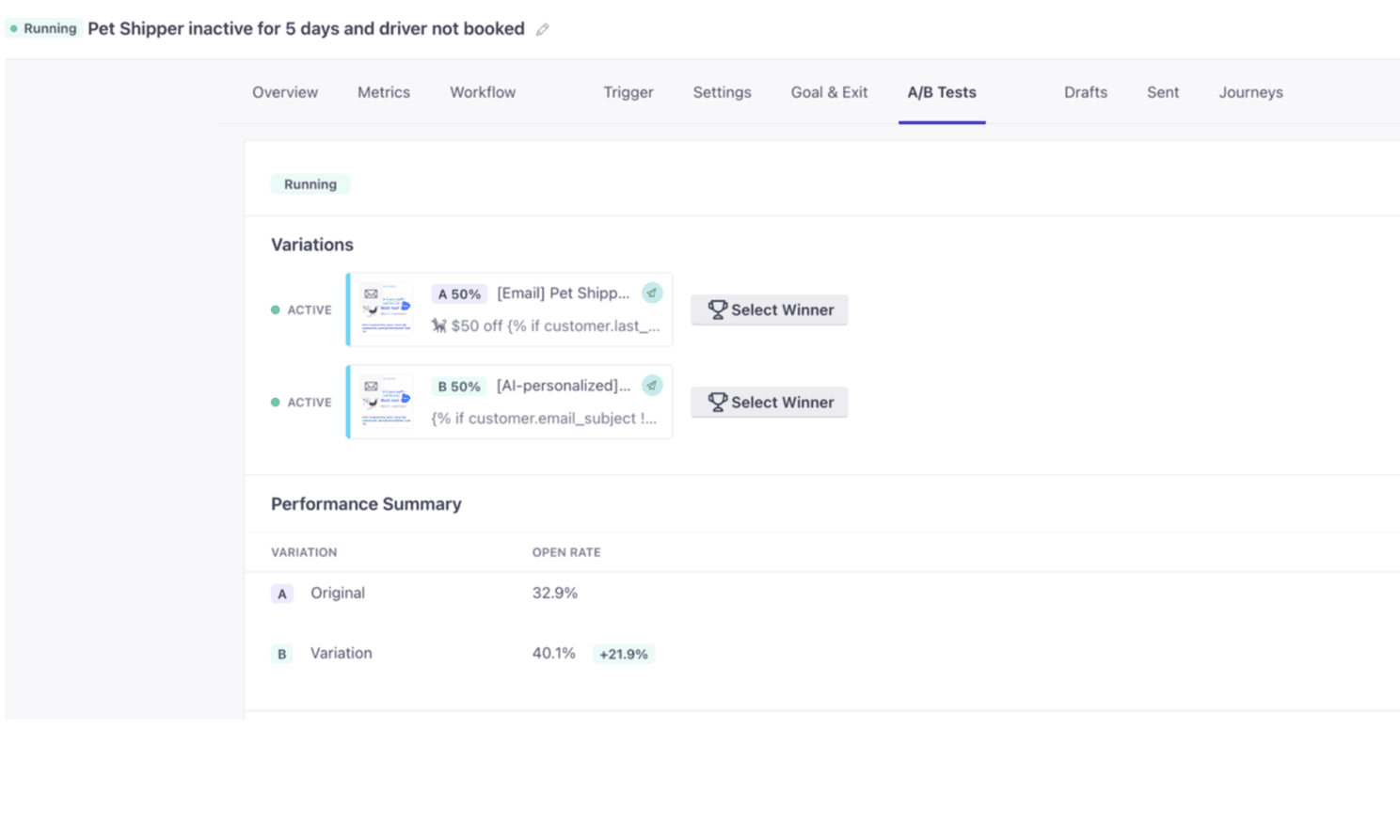Select the Goal & Exit tab
Viewport: 1400px width, 840px height.
tap(829, 92)
